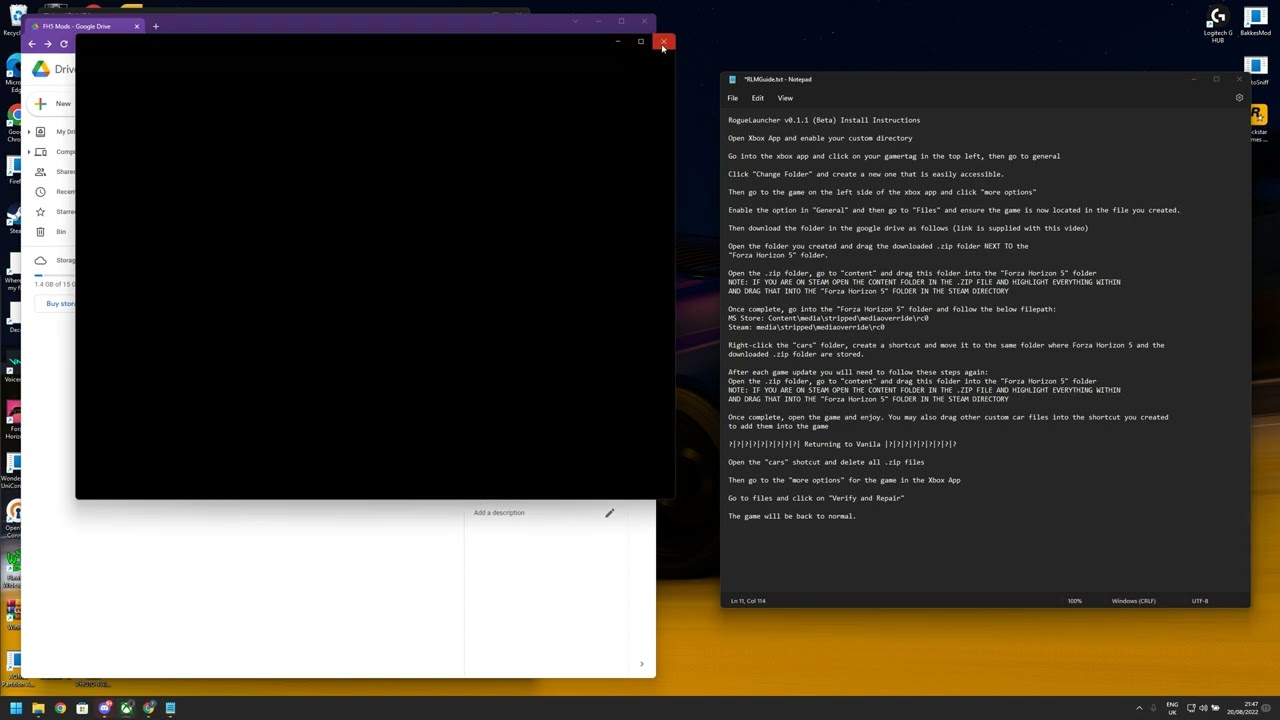The width and height of the screenshot is (1280, 720).
Task: Open Starred star icon in Drive
Action: coord(41,212)
